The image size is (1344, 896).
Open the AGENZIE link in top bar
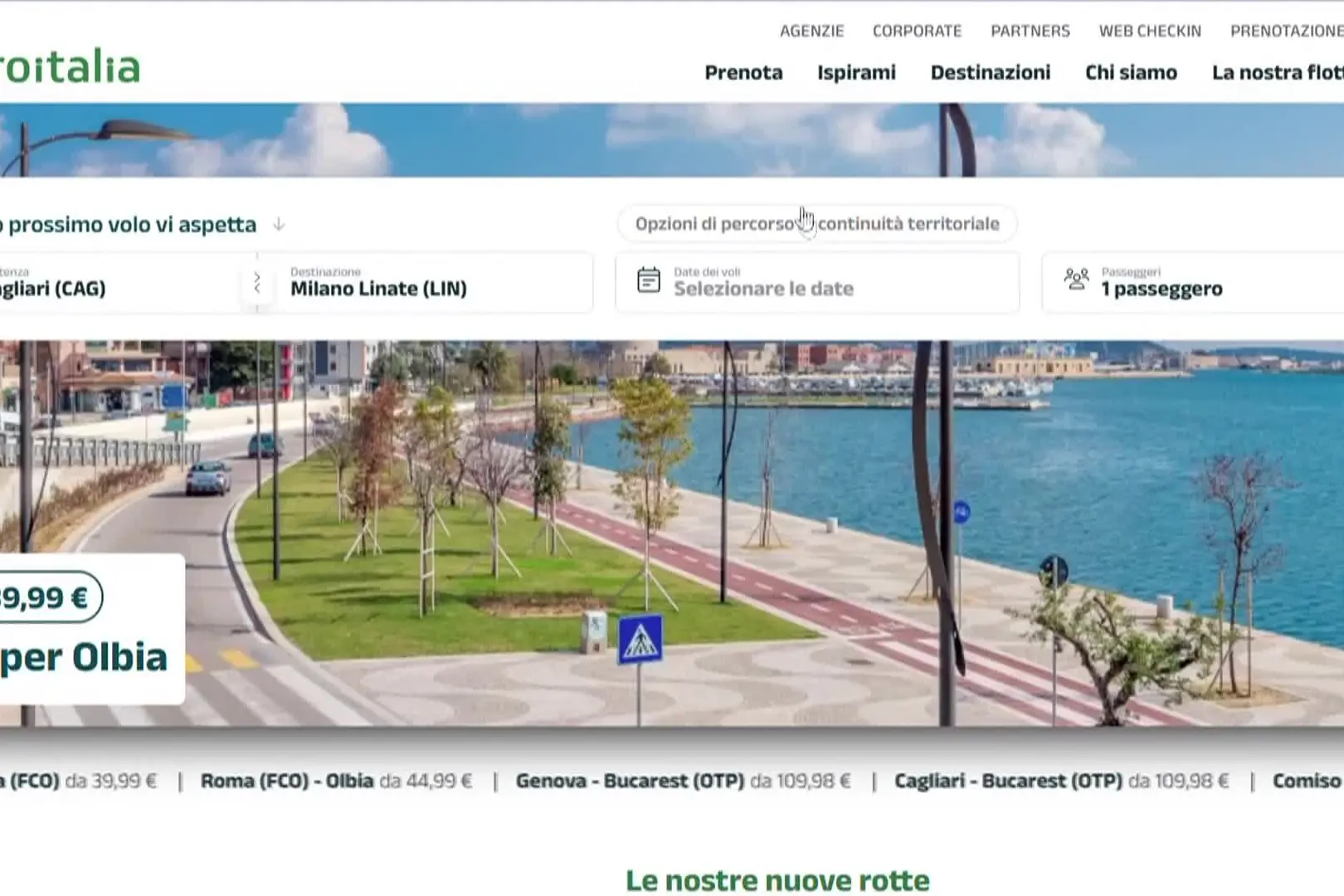(811, 31)
